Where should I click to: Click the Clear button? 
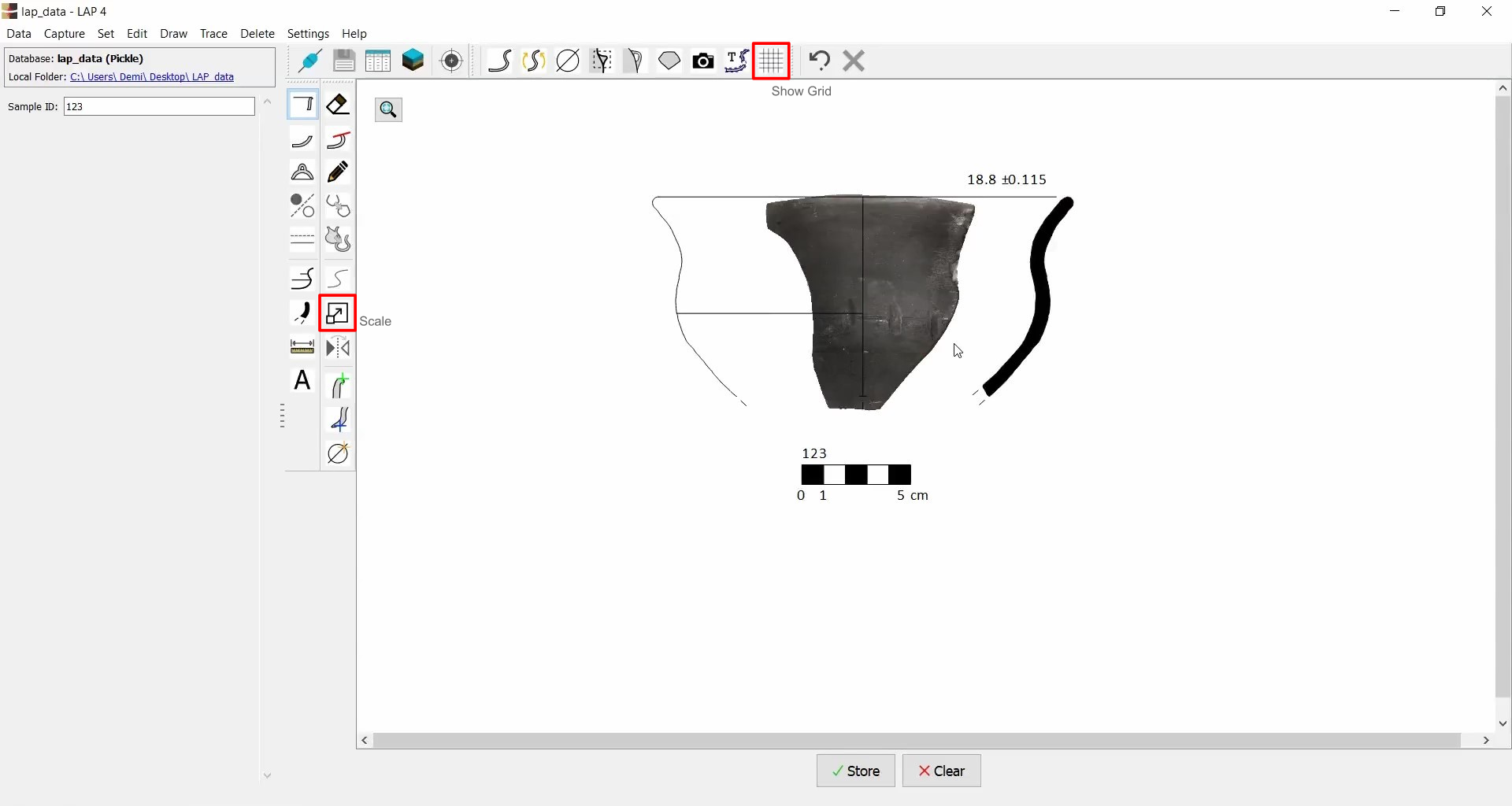tap(942, 771)
